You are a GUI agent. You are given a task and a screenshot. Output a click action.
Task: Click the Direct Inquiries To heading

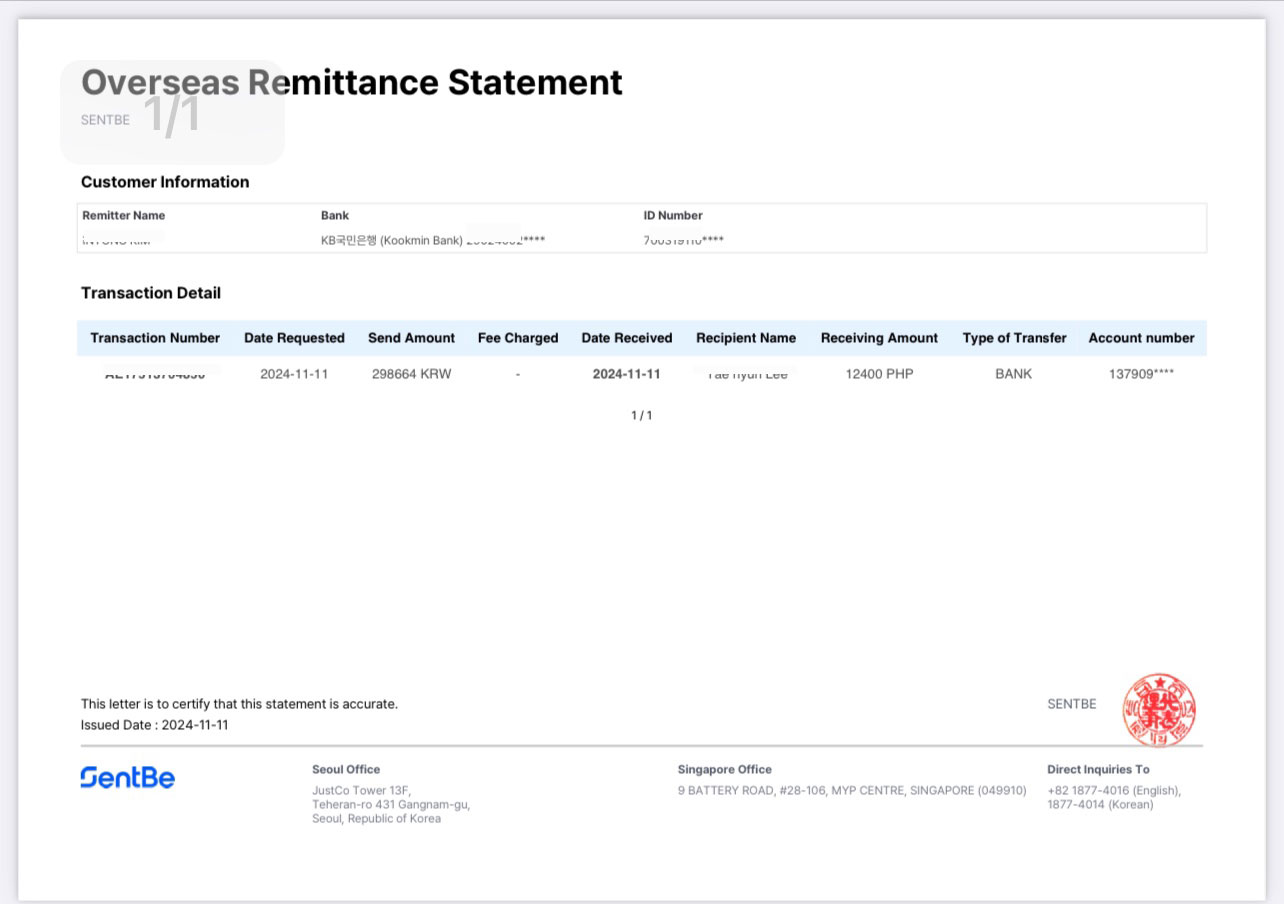[x=1098, y=769]
